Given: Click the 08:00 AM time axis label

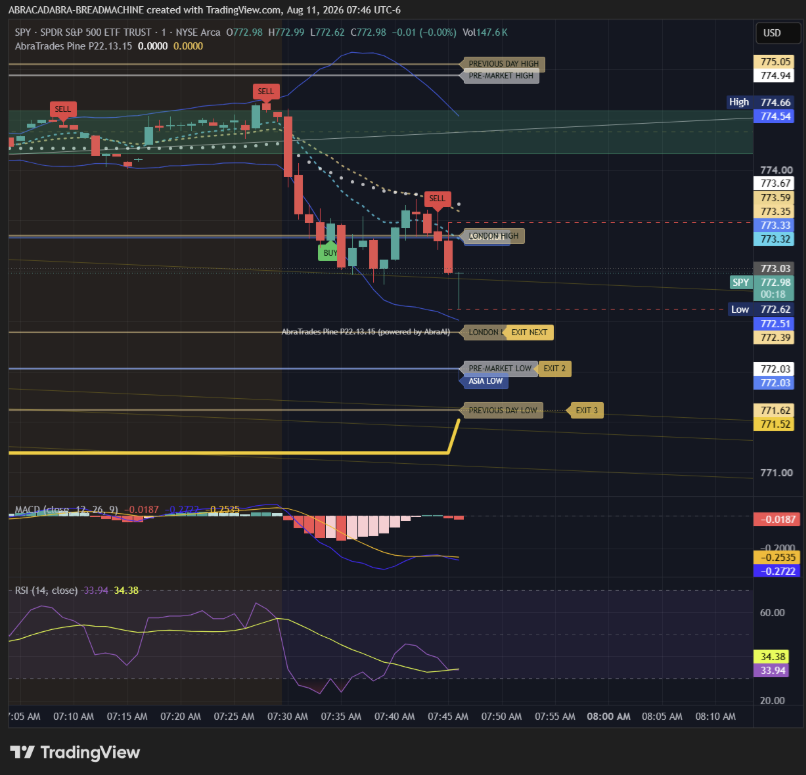Looking at the screenshot, I should click(x=608, y=716).
